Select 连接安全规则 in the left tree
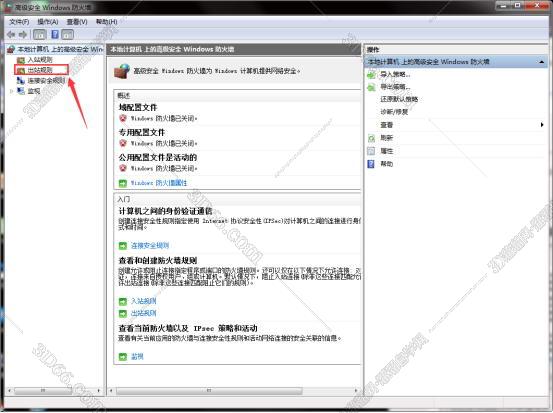The image size is (553, 413). click(x=46, y=81)
